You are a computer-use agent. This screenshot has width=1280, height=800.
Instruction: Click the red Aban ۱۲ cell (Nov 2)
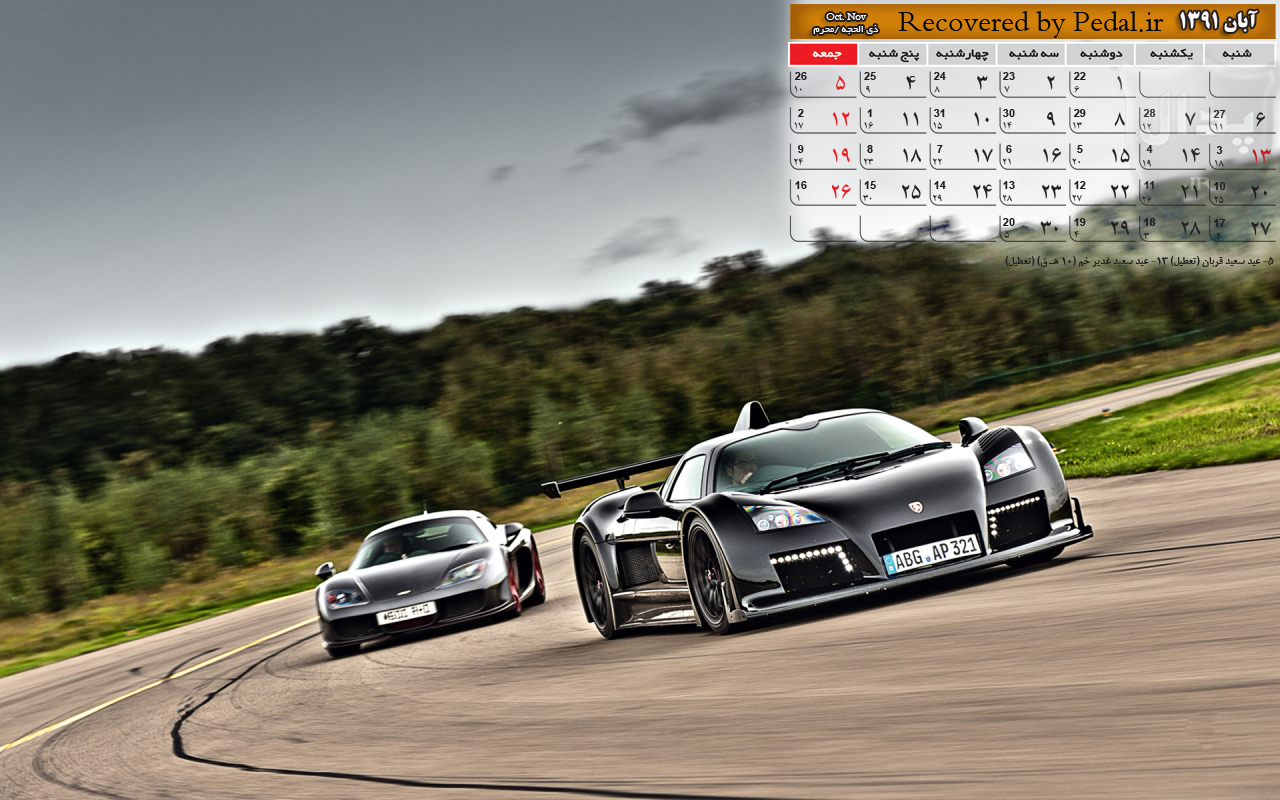(x=824, y=119)
